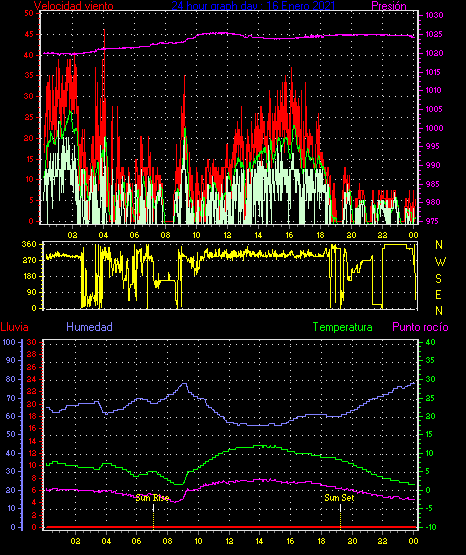Click the -5 value on temperature axis
This screenshot has width=466, height=555.
point(429,508)
